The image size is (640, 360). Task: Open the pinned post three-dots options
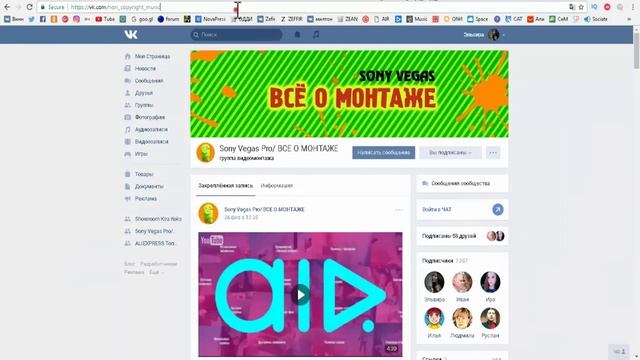(x=399, y=210)
